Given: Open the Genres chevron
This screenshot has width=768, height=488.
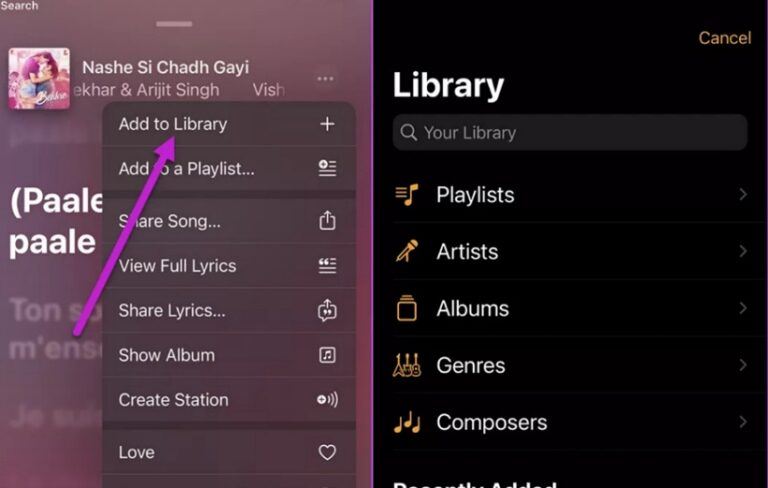Looking at the screenshot, I should [743, 365].
